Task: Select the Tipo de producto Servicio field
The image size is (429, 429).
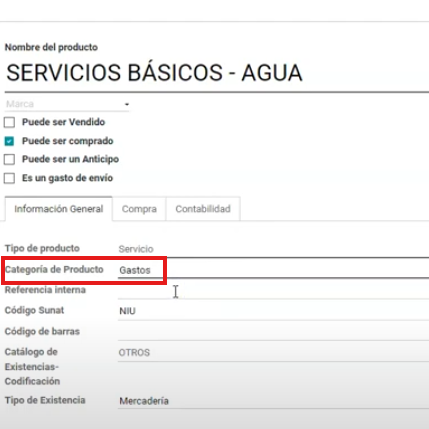Action: [273, 249]
